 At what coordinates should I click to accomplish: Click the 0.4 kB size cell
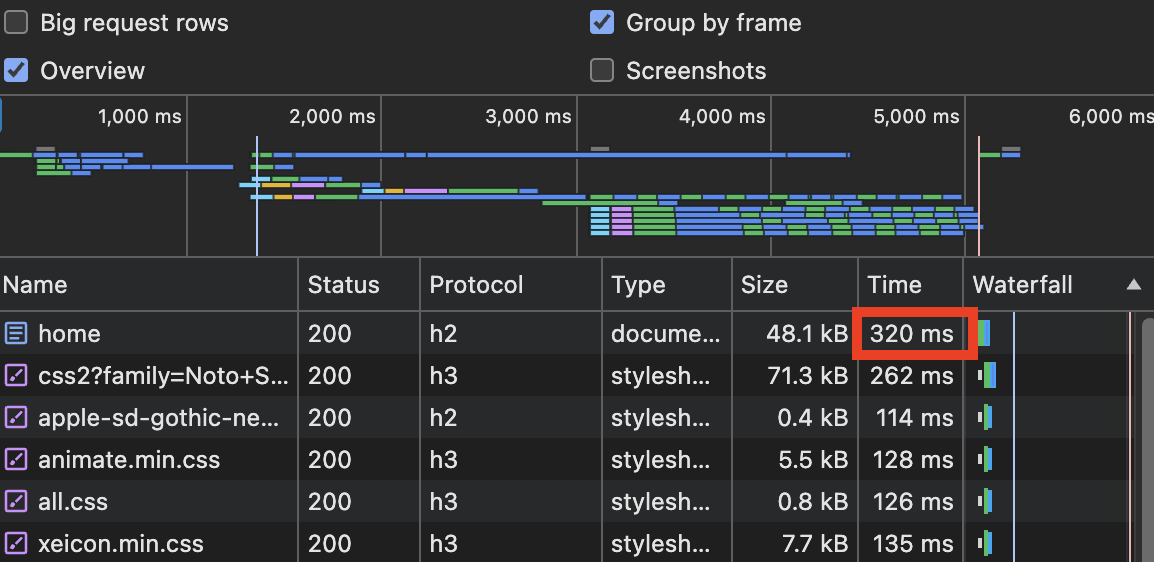click(x=813, y=418)
